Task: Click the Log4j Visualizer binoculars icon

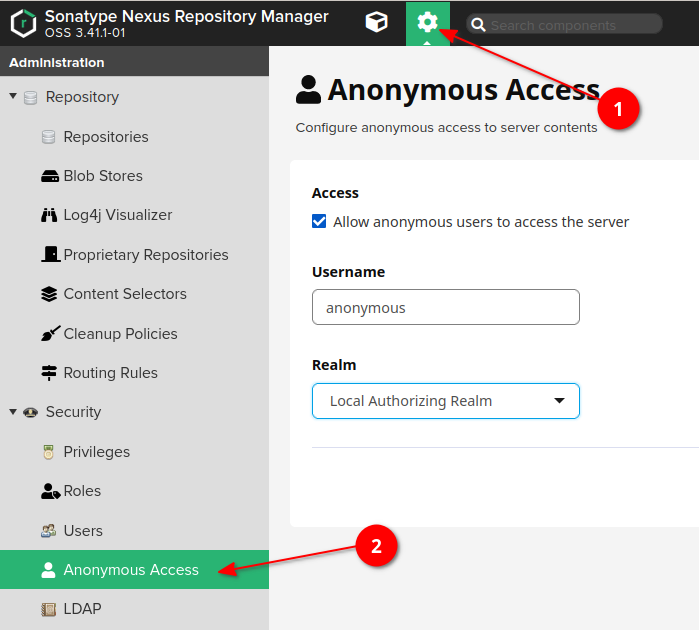Action: pos(49,215)
